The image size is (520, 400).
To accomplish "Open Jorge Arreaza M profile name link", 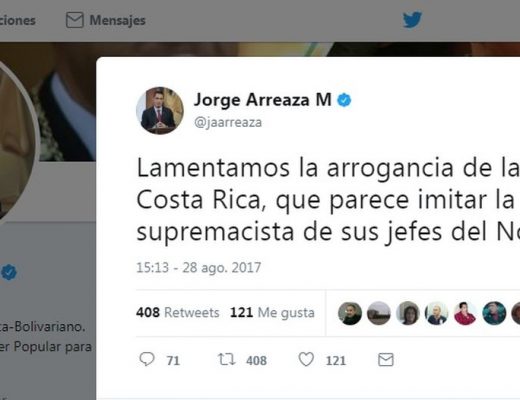I will coord(263,100).
